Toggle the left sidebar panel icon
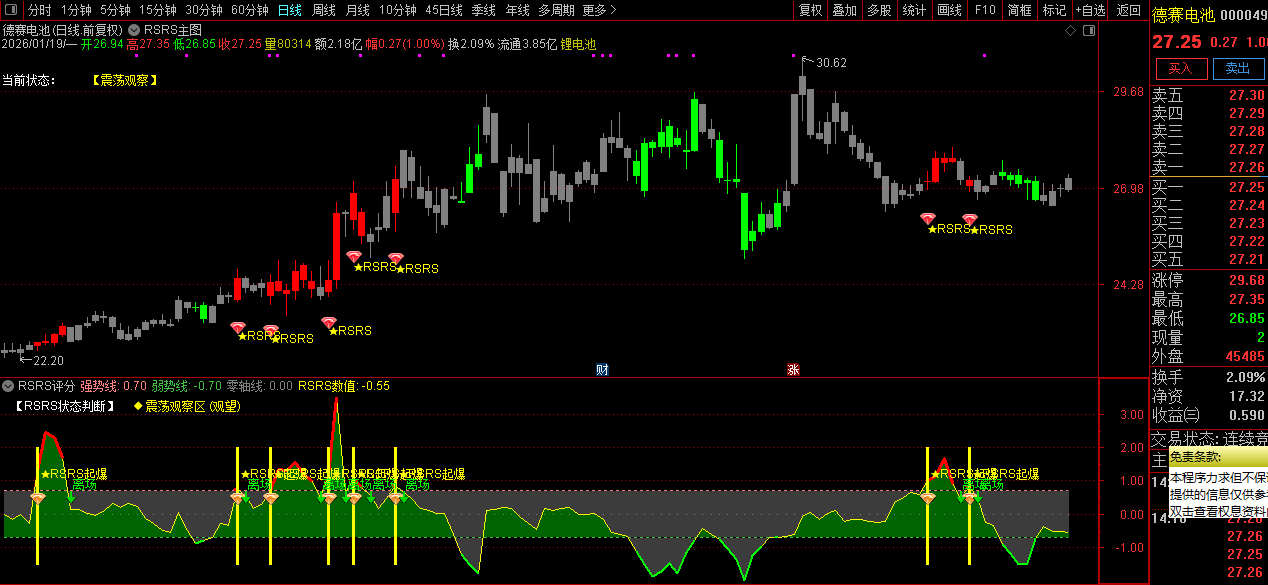This screenshot has width=1268, height=585. [x=12, y=10]
